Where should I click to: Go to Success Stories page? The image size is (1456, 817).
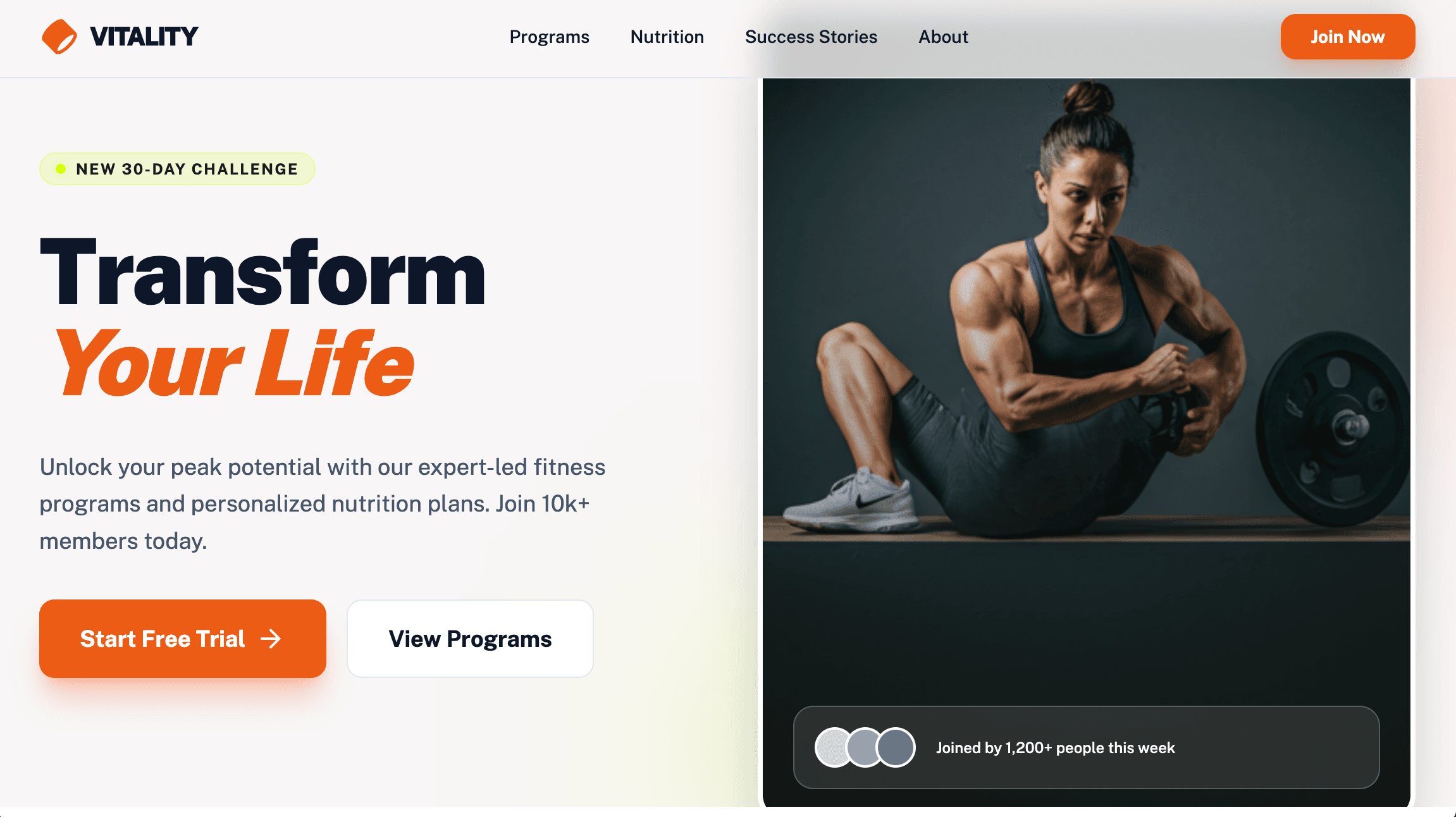tap(811, 37)
